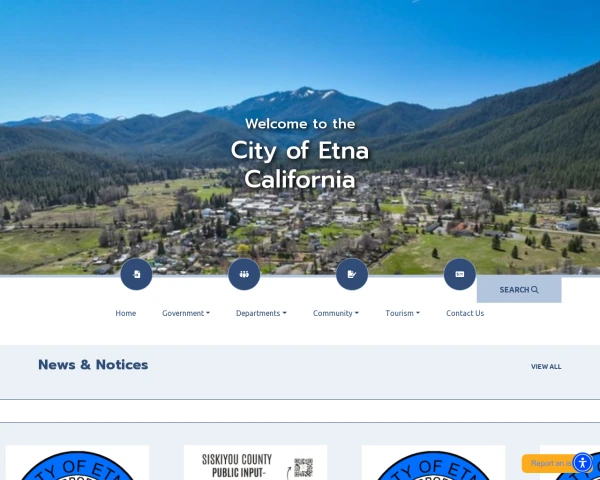Click the document file circular quick-link icon
Viewport: 600px width, 480px height.
tap(136, 274)
